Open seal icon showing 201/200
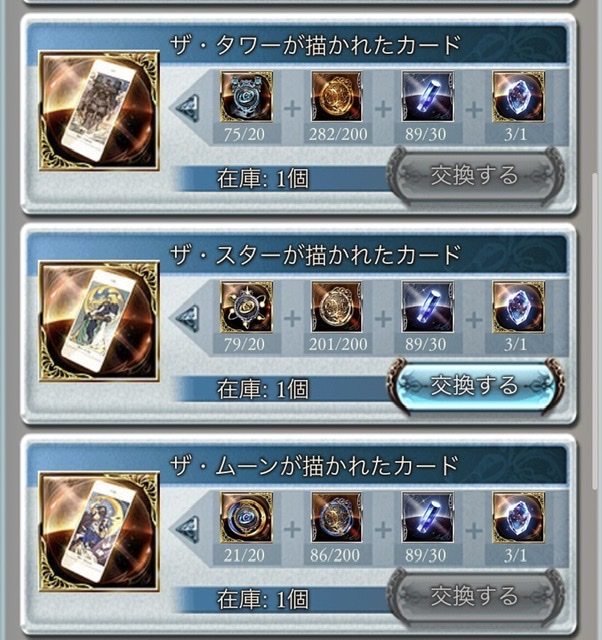Viewport: 602px width, 640px height. (337, 307)
